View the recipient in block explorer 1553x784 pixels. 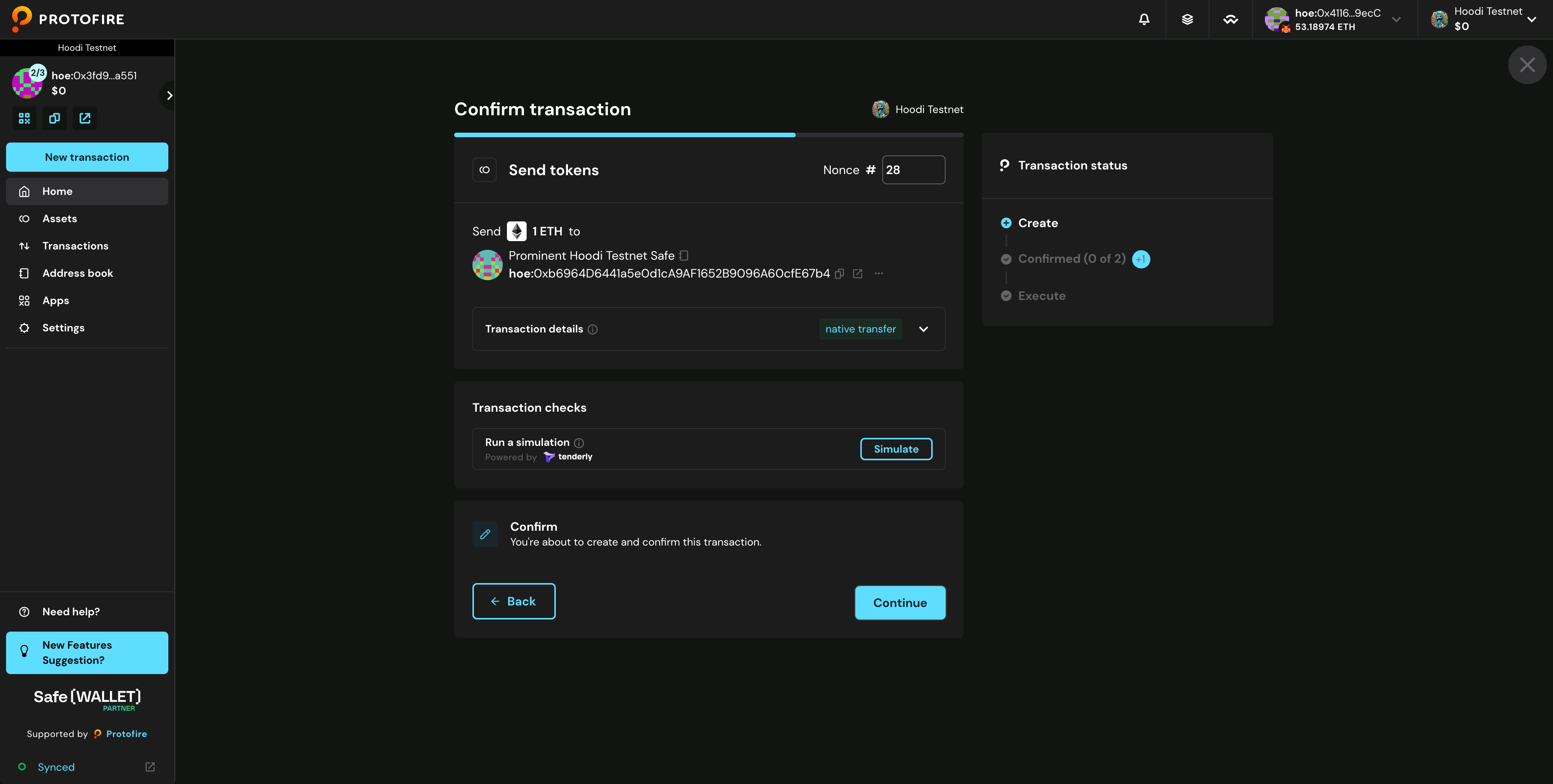[858, 274]
